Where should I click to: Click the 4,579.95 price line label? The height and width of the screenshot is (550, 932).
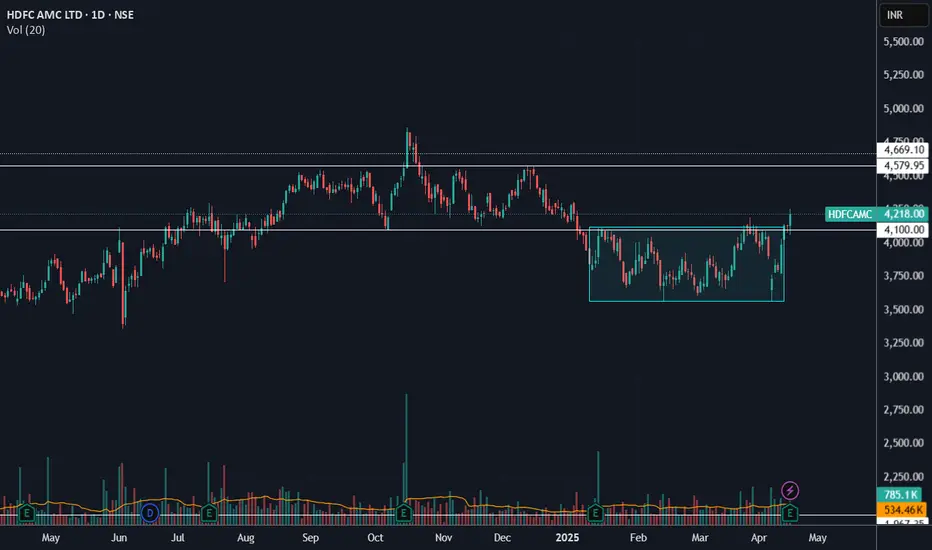902,165
